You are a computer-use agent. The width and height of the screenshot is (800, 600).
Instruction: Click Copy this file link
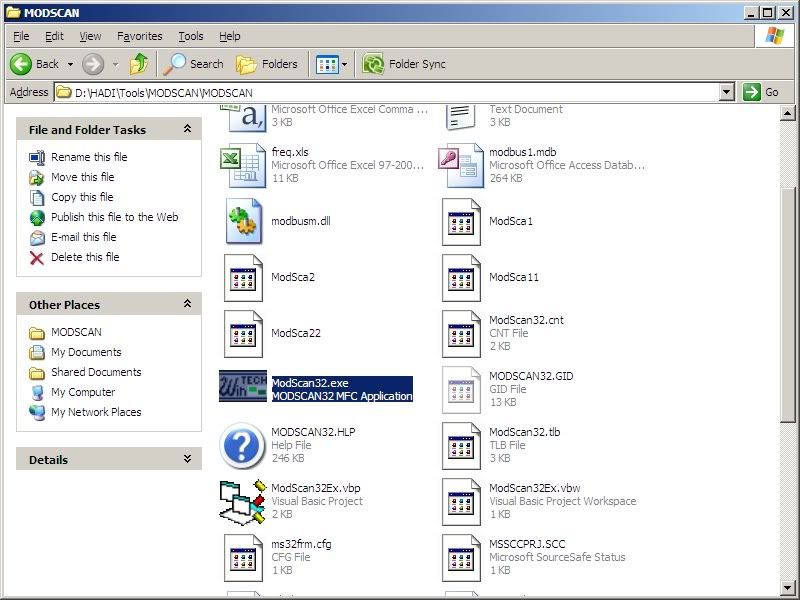(82, 197)
